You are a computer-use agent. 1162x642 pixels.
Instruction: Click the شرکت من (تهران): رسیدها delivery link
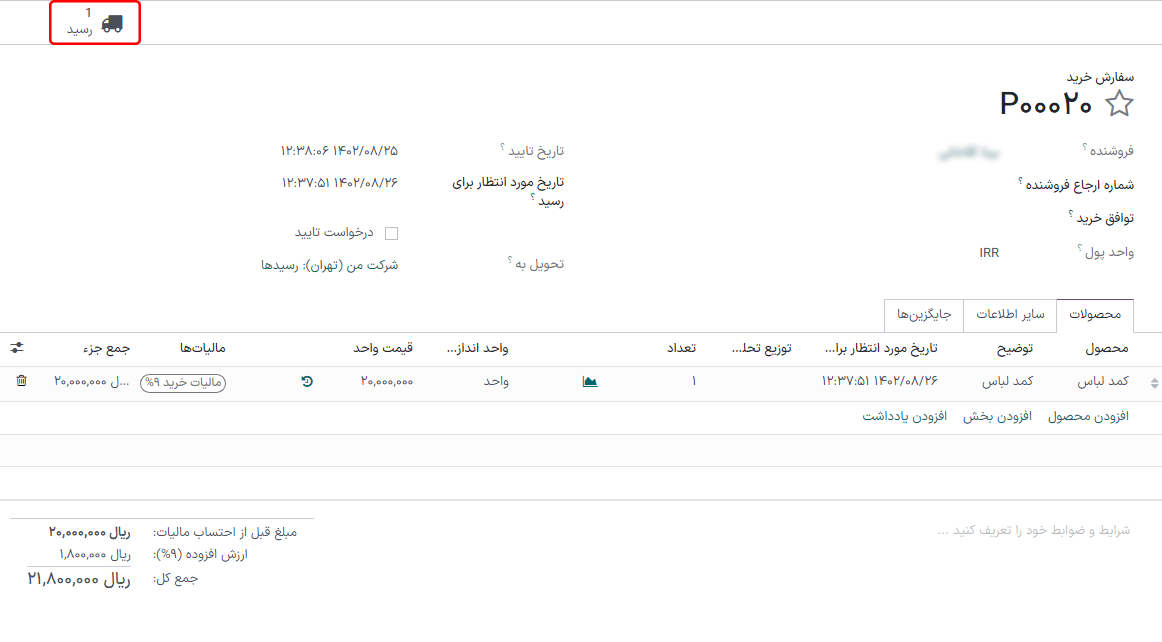click(x=329, y=265)
